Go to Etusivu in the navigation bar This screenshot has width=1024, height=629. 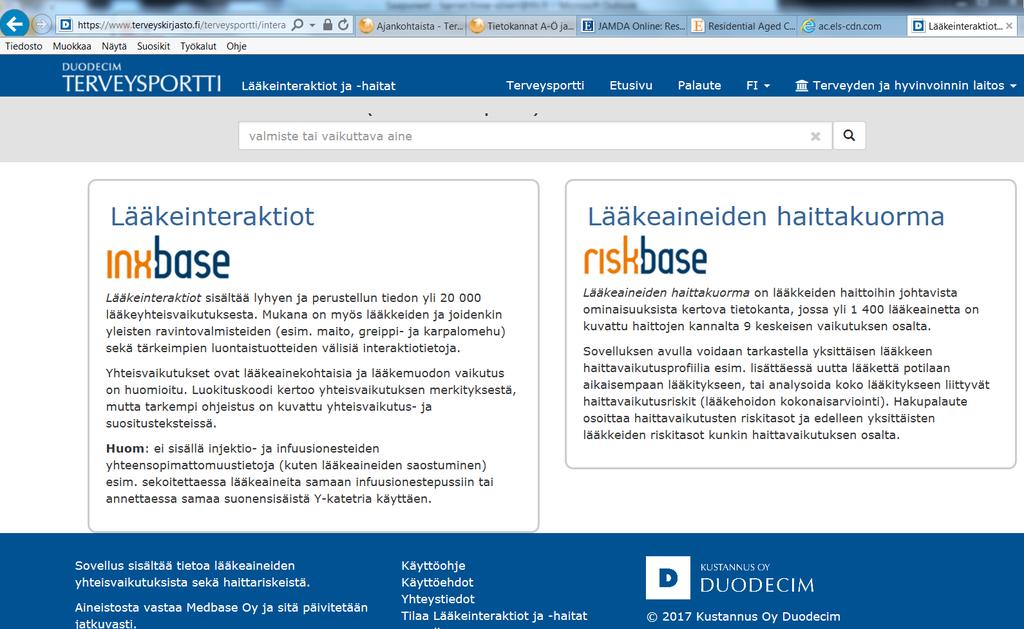[x=631, y=86]
